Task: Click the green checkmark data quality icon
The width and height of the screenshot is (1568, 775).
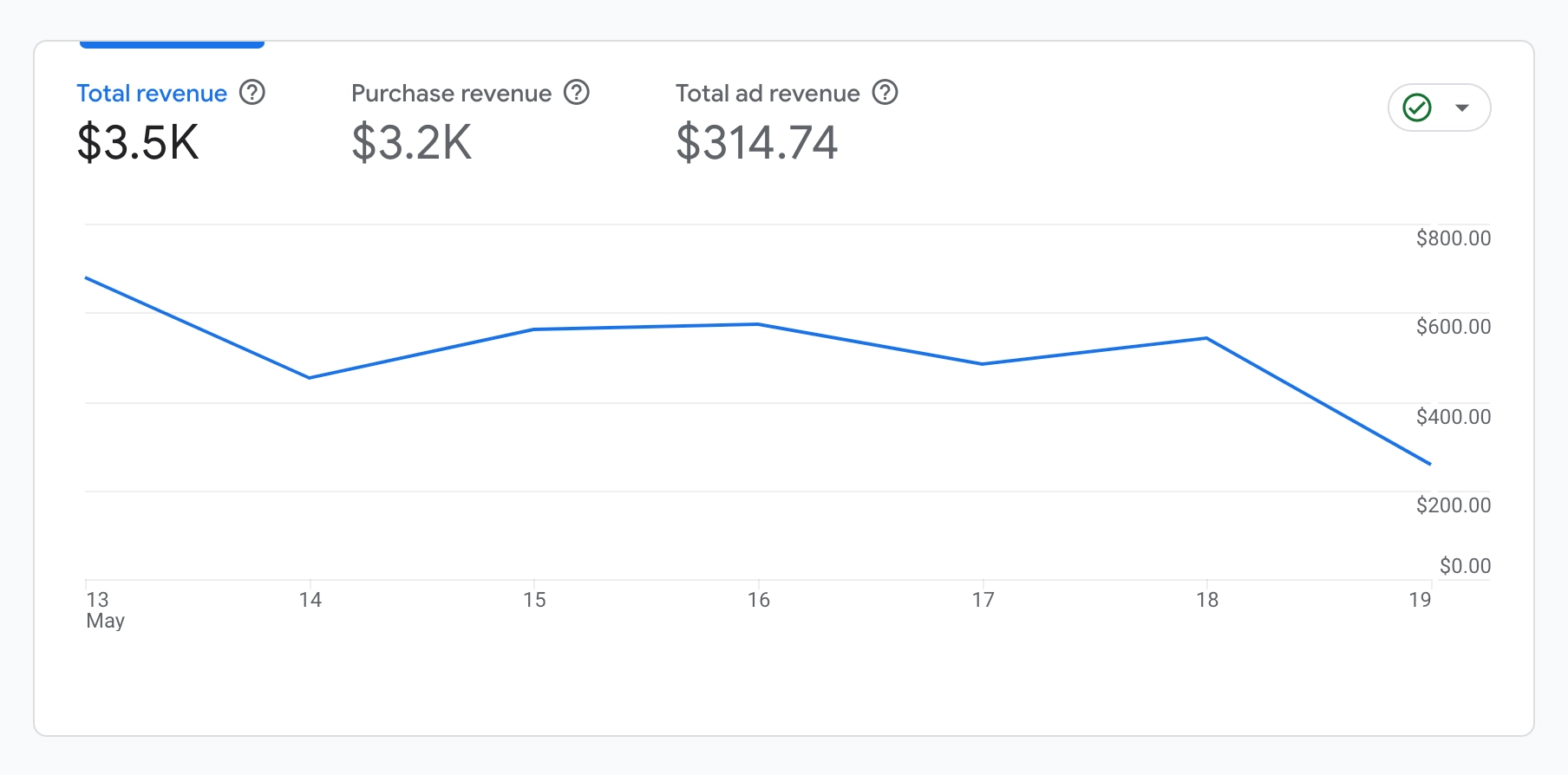Action: click(x=1417, y=107)
